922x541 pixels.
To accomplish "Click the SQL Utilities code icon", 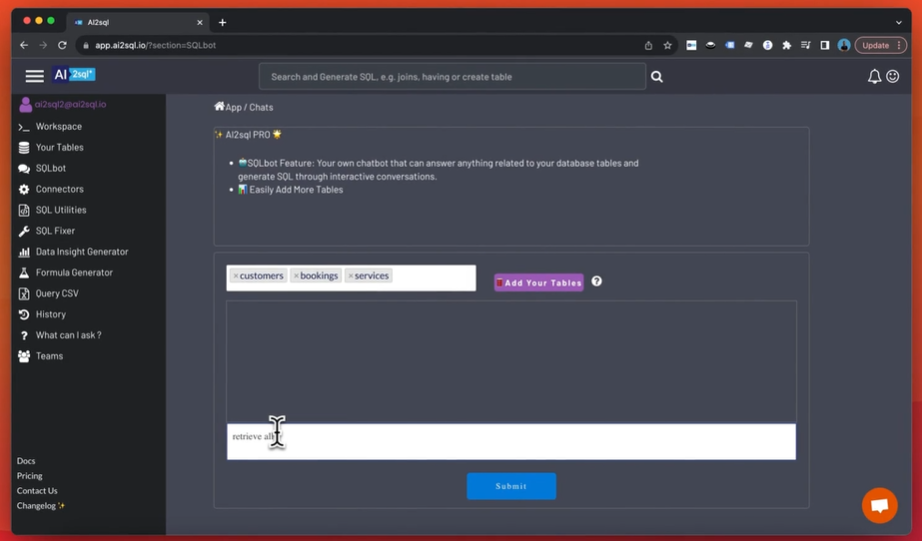I will [24, 210].
